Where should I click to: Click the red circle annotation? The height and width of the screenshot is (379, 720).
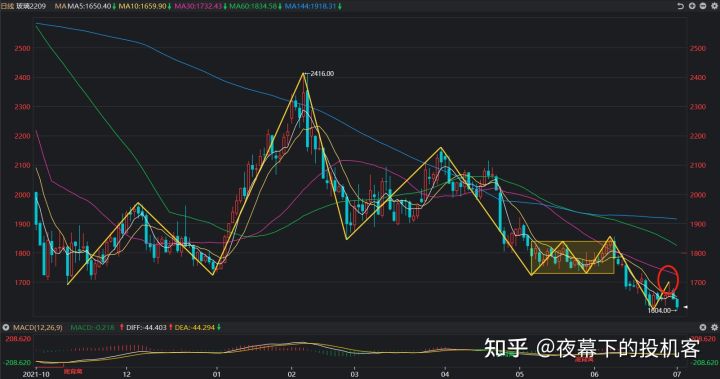coord(668,279)
